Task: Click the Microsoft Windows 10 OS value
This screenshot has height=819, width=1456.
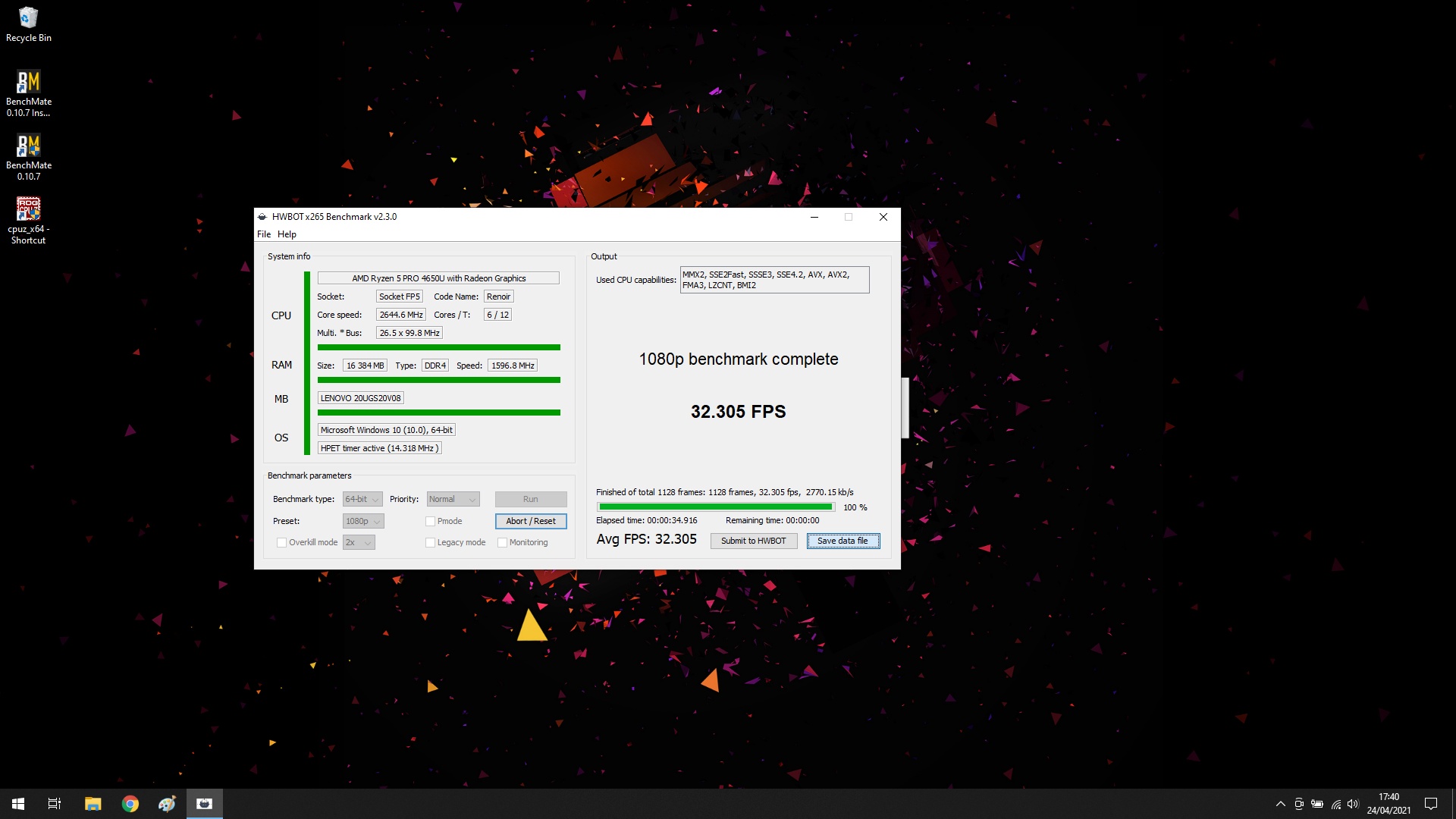Action: (386, 430)
